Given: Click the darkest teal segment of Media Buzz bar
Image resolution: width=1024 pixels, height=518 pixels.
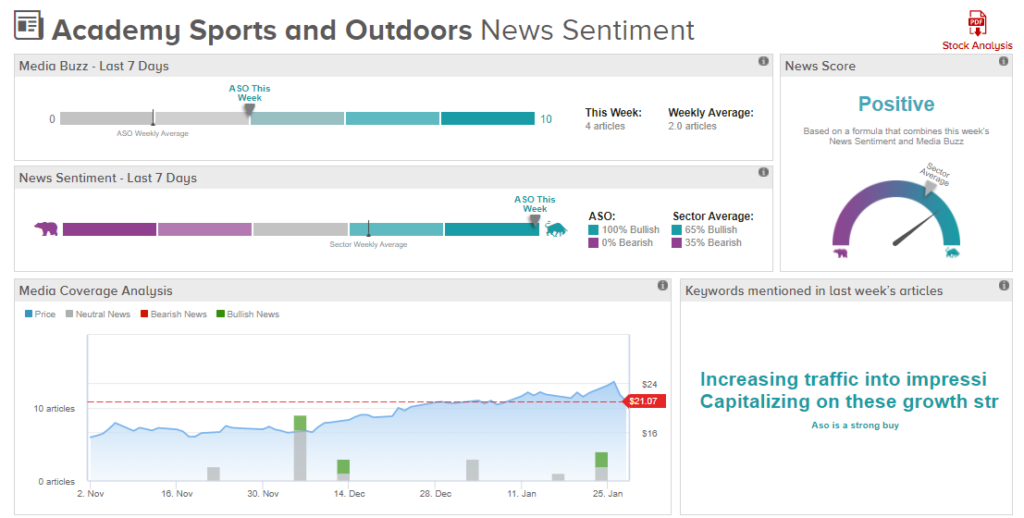Looking at the screenshot, I should click(488, 118).
